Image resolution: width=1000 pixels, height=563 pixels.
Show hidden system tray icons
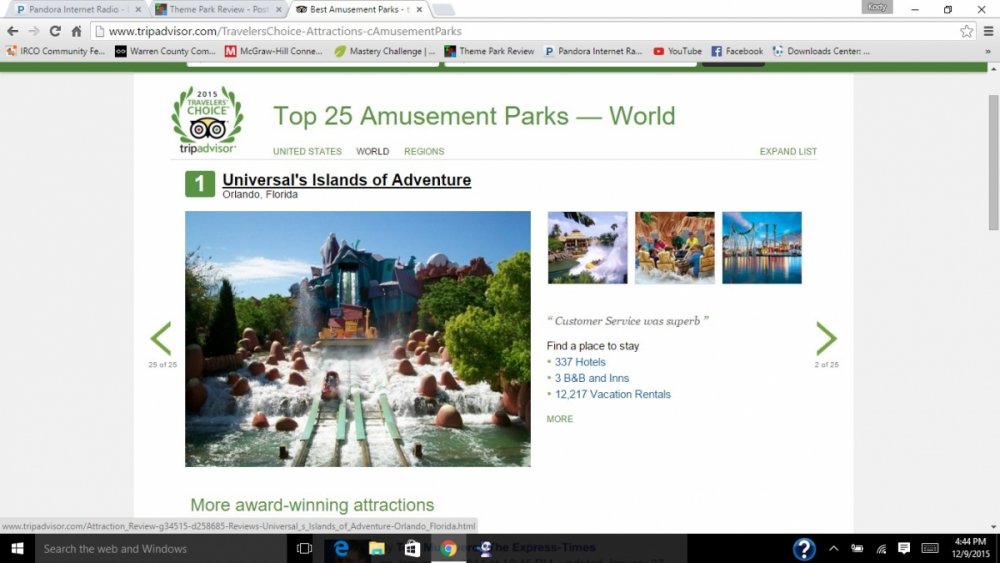[834, 548]
